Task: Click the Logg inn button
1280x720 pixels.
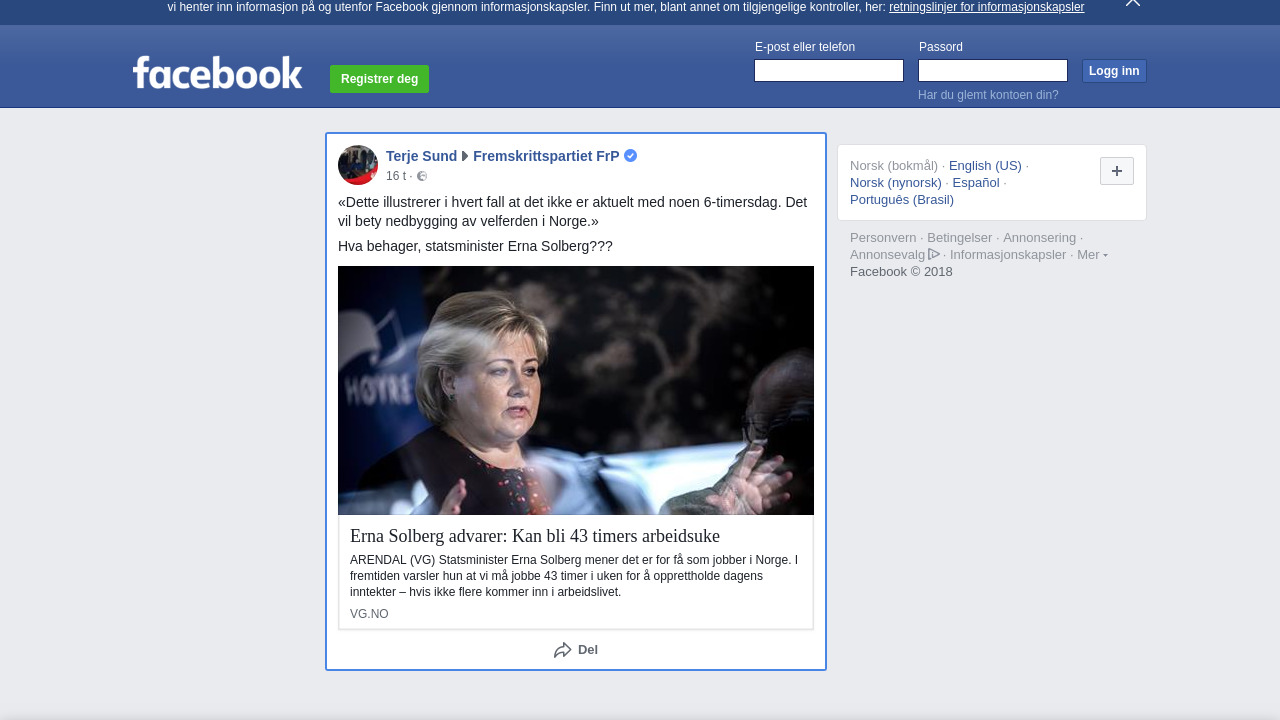Action: coord(1114,71)
